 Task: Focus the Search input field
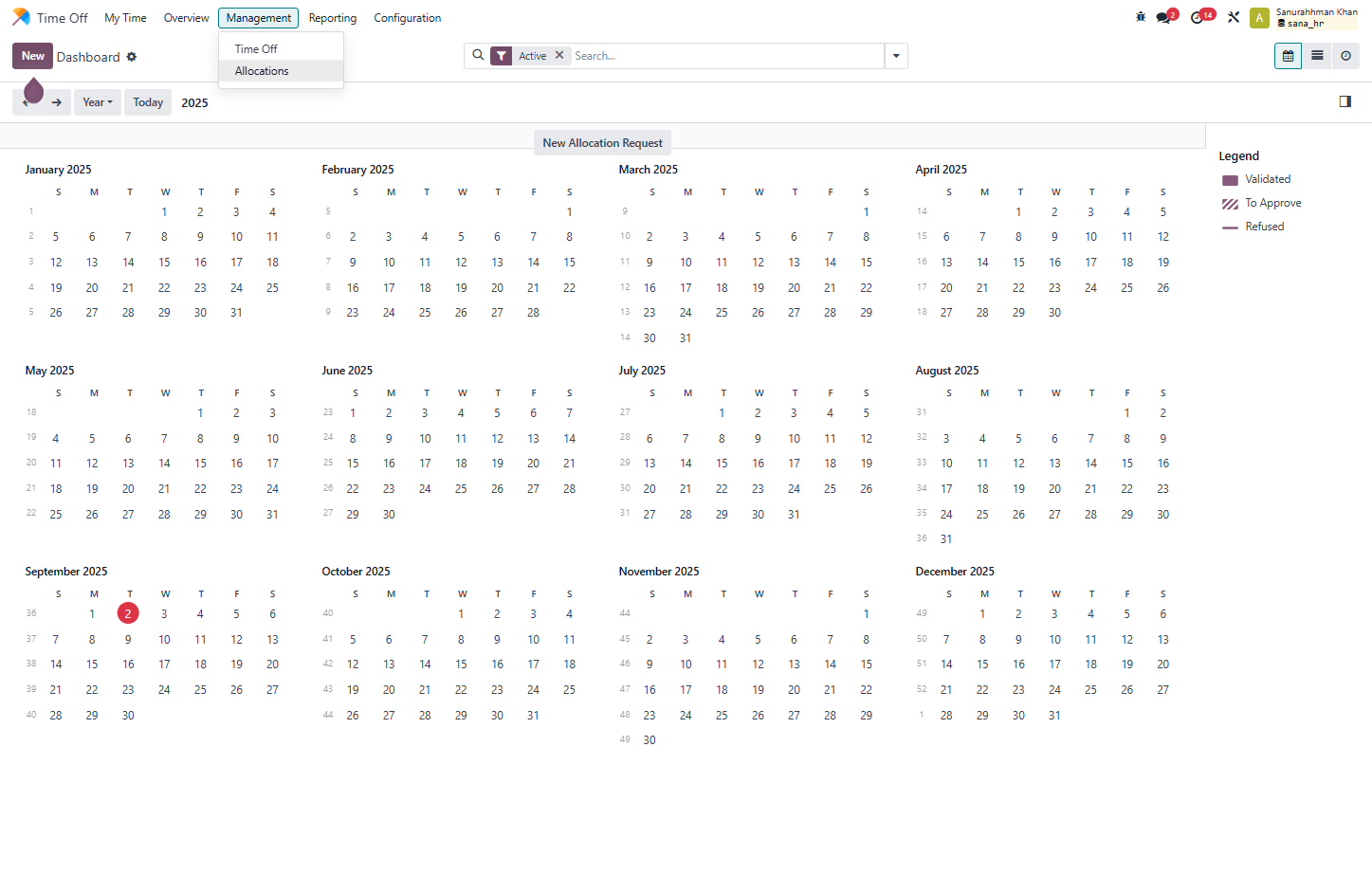pos(726,56)
